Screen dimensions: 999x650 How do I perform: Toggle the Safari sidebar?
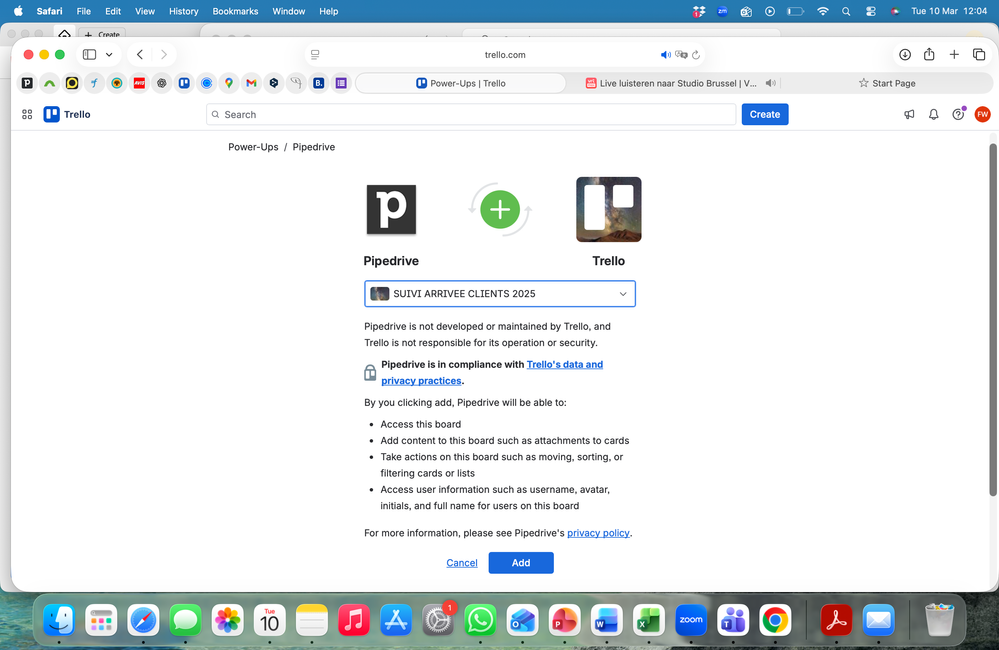coord(90,55)
